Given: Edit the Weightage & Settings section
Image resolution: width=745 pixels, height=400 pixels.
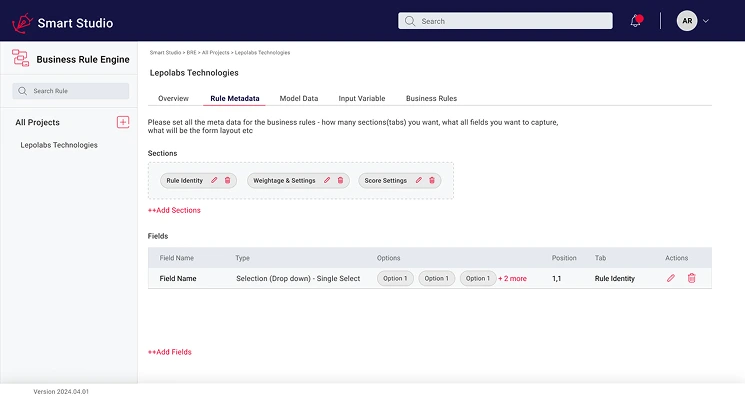Looking at the screenshot, I should point(327,180).
